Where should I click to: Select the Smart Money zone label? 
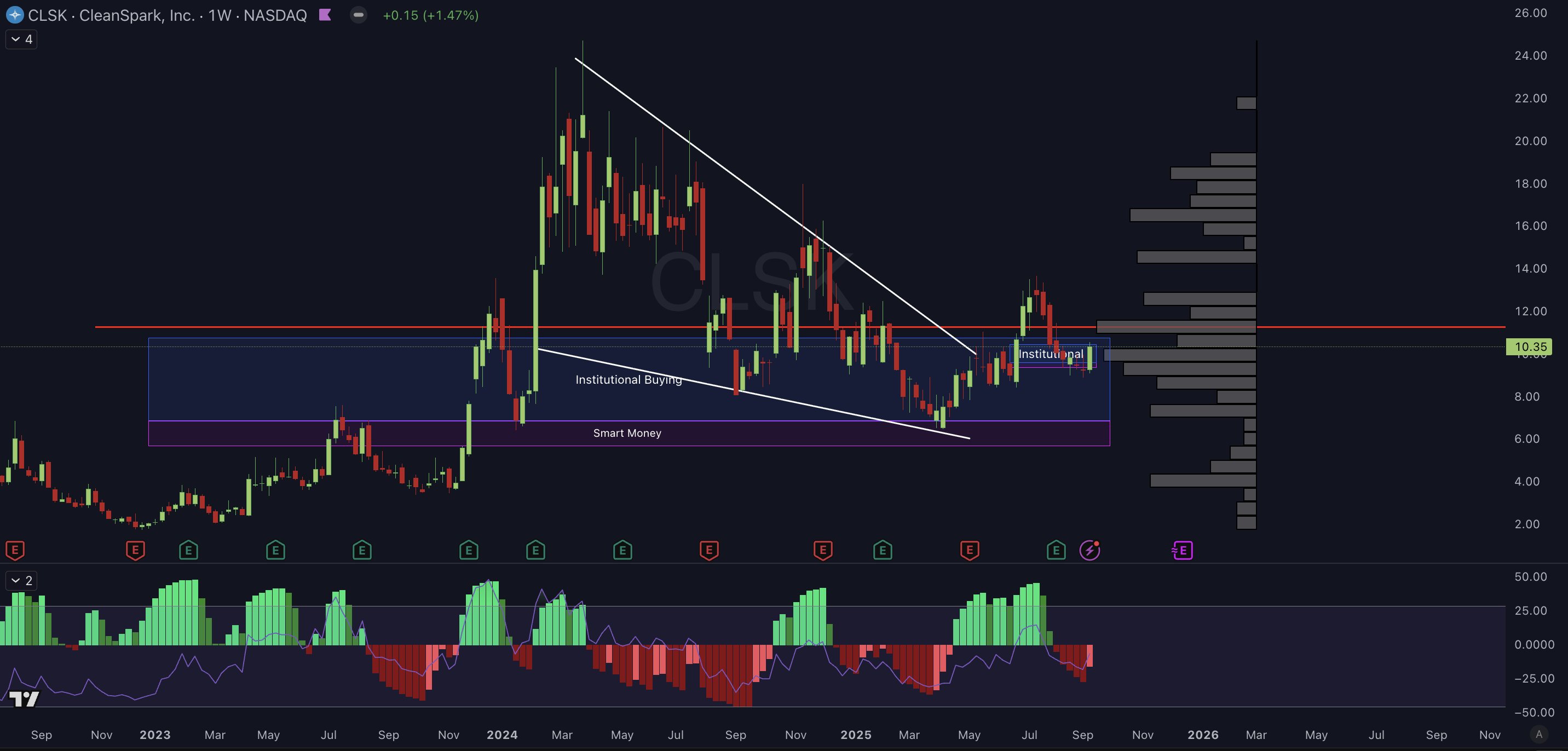click(x=627, y=433)
